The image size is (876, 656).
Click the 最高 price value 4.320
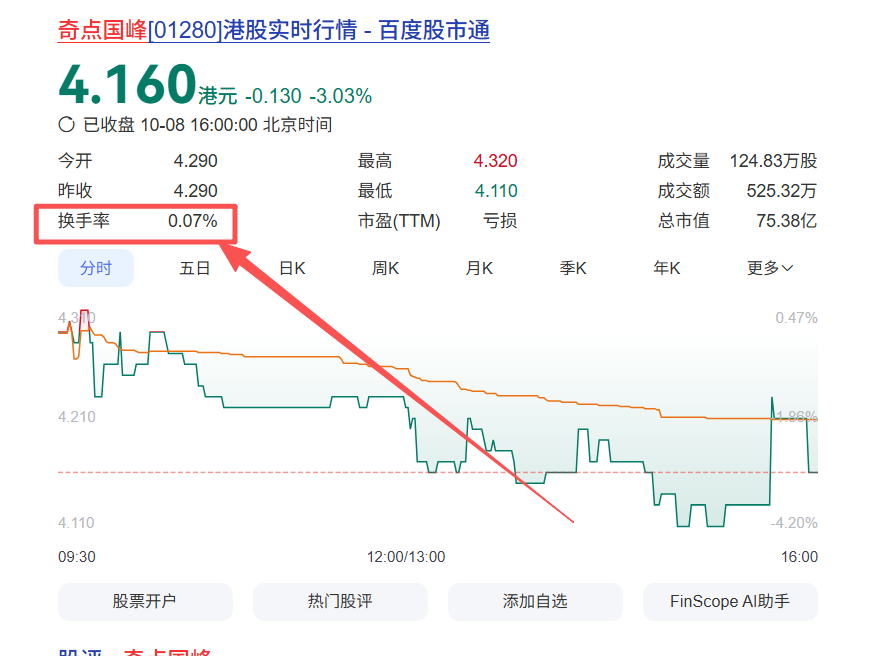click(495, 160)
